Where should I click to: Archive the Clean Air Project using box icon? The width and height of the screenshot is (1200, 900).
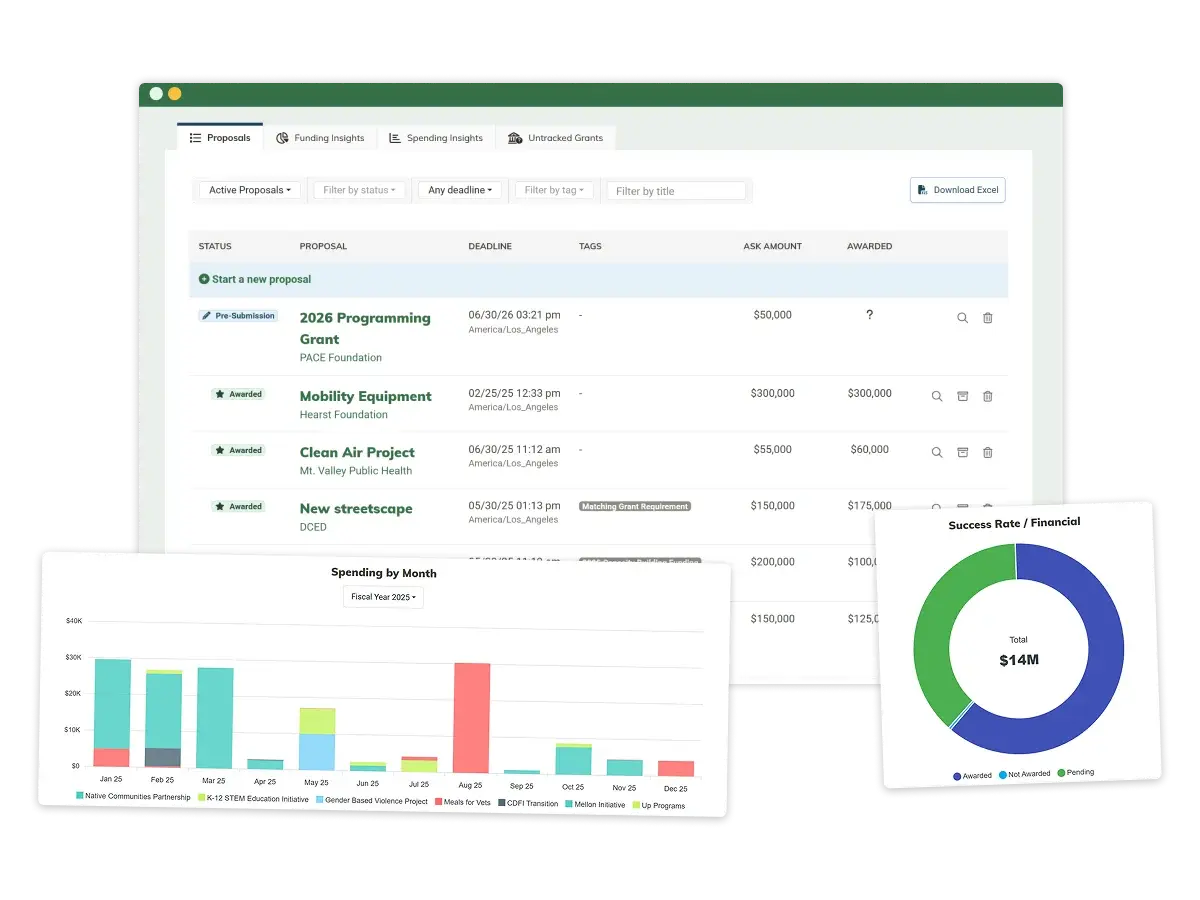click(962, 452)
